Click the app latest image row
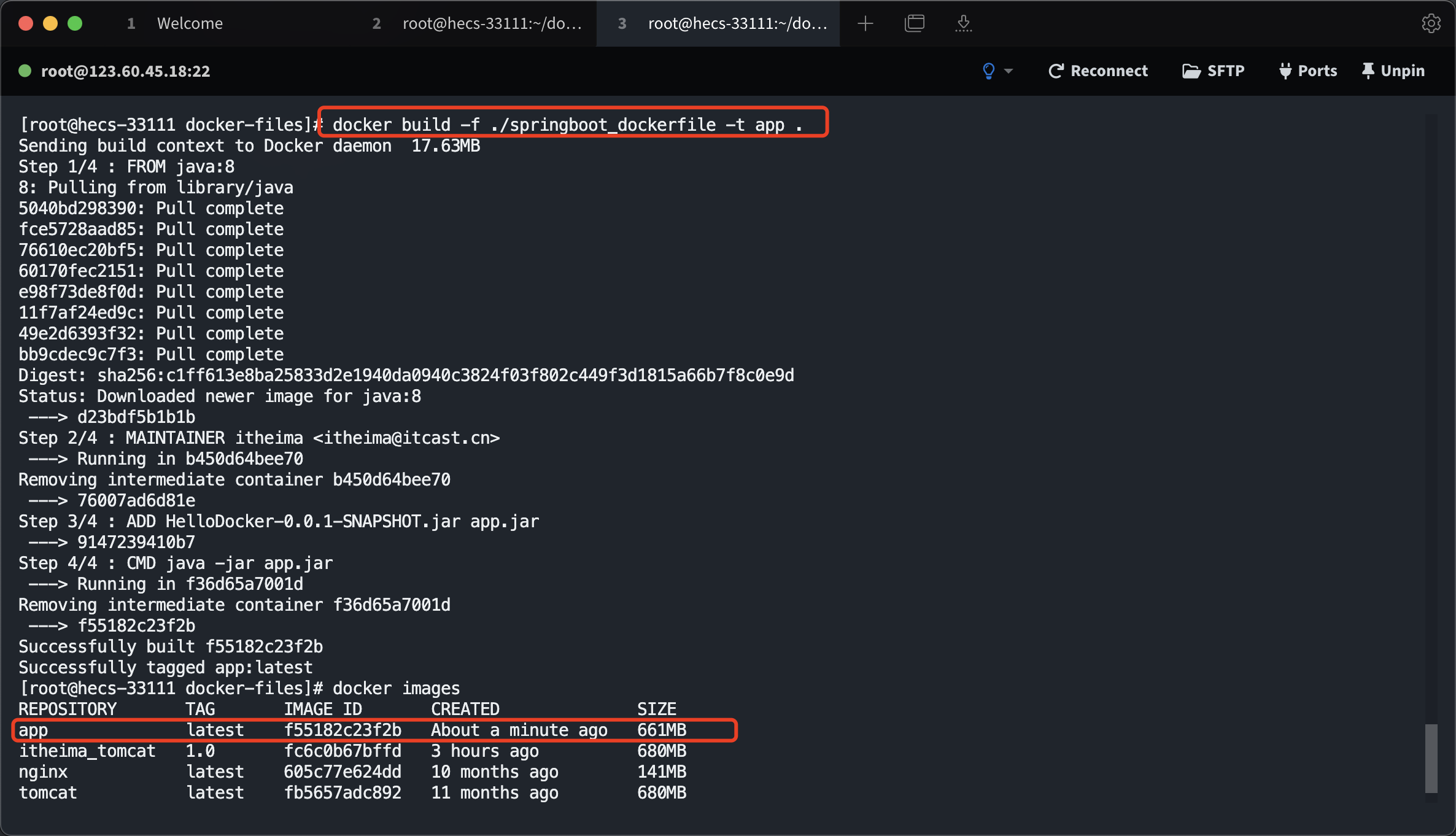Viewport: 1456px width, 836px height. 373,730
